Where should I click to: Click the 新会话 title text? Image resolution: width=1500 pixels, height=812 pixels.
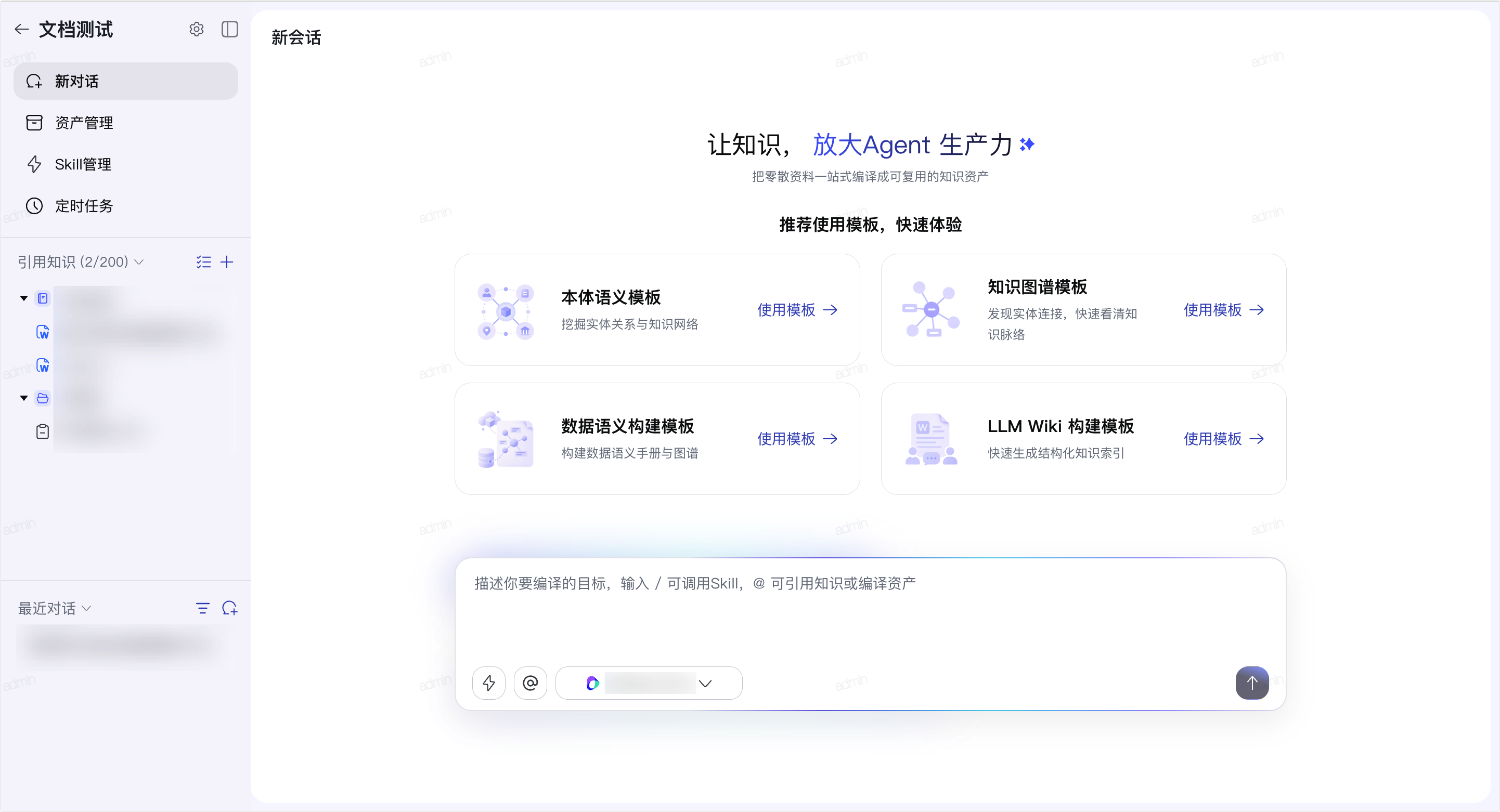point(296,37)
